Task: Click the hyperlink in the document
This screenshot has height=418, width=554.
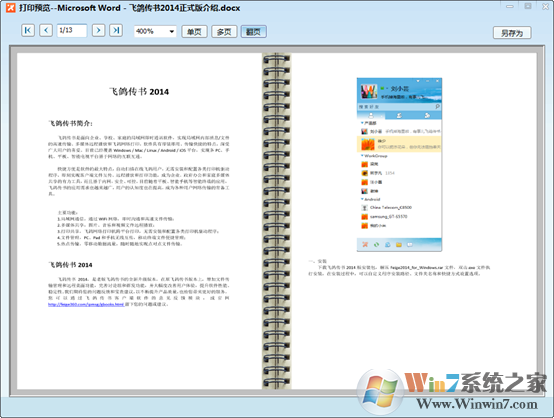Action: tap(86, 304)
